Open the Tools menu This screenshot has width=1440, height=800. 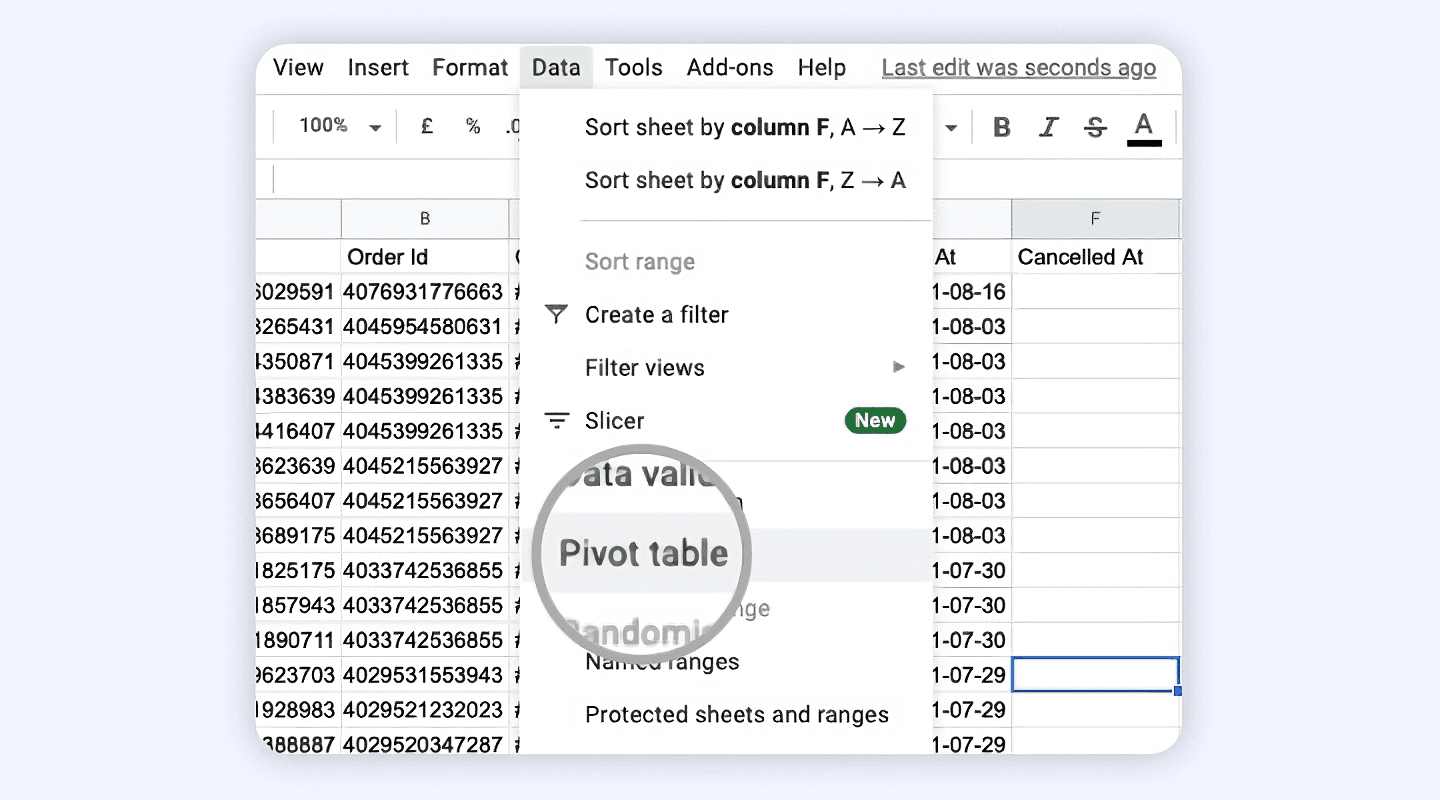[x=633, y=67]
